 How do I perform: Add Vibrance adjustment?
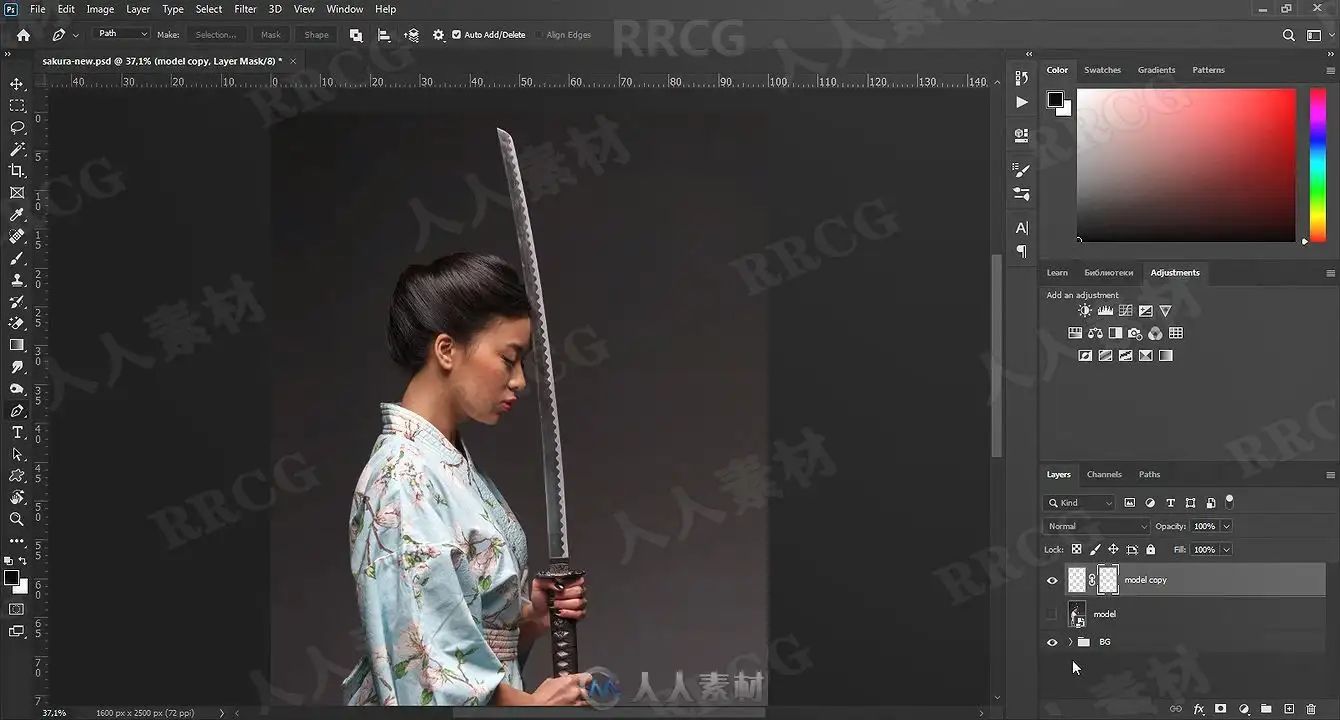pyautogui.click(x=1165, y=311)
